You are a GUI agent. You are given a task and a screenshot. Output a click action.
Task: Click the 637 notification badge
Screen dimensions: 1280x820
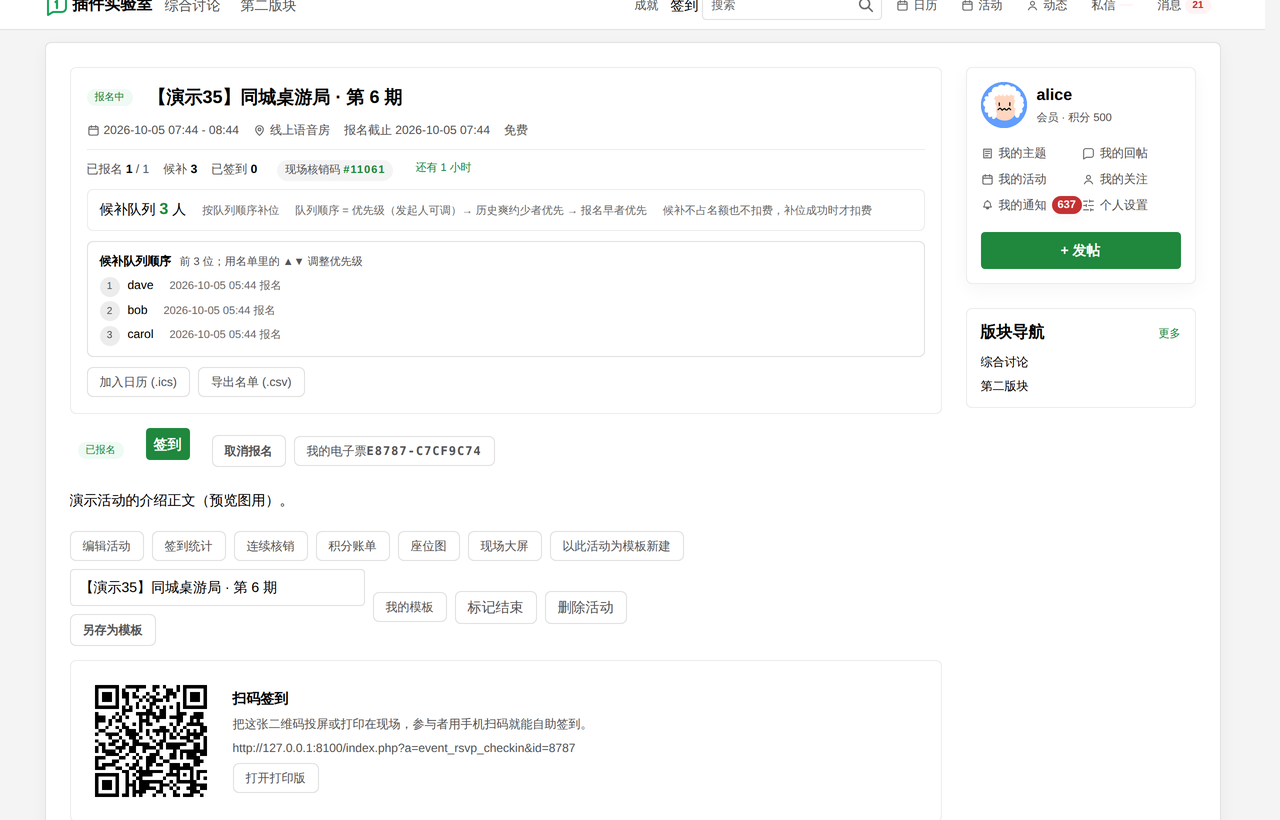pyautogui.click(x=1066, y=205)
